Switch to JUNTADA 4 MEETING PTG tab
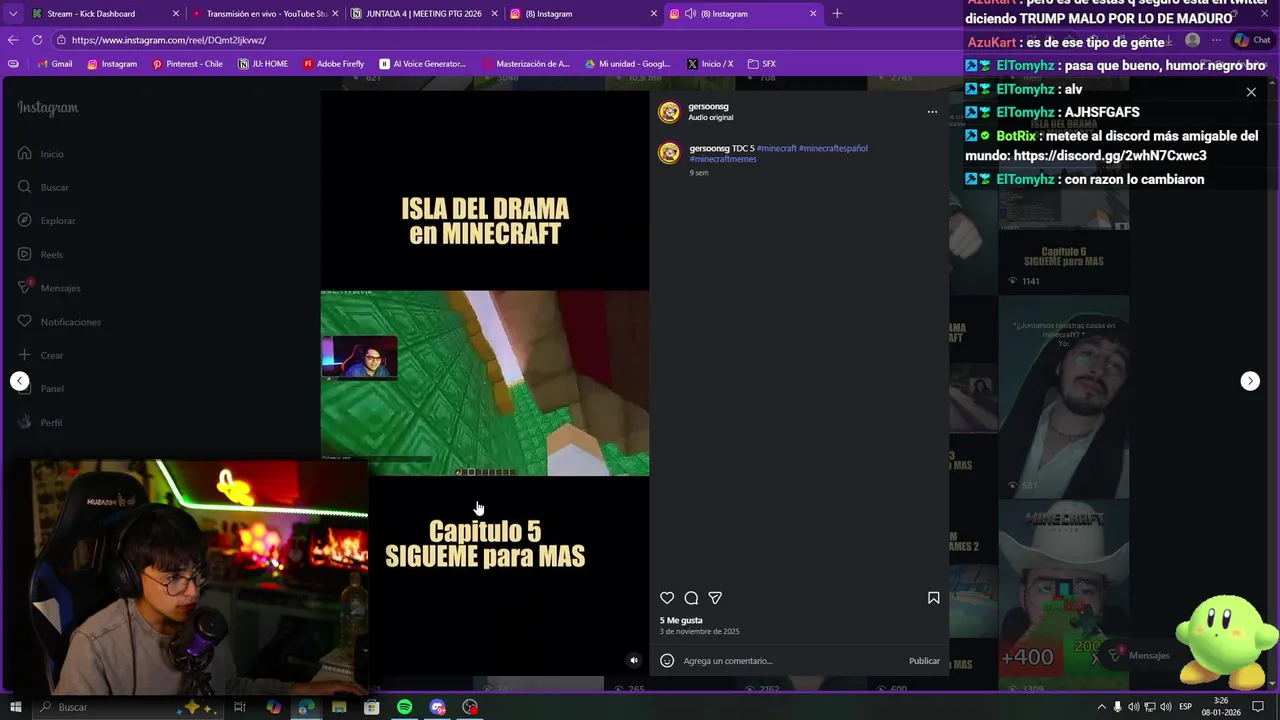Viewport: 1280px width, 720px height. pos(424,14)
